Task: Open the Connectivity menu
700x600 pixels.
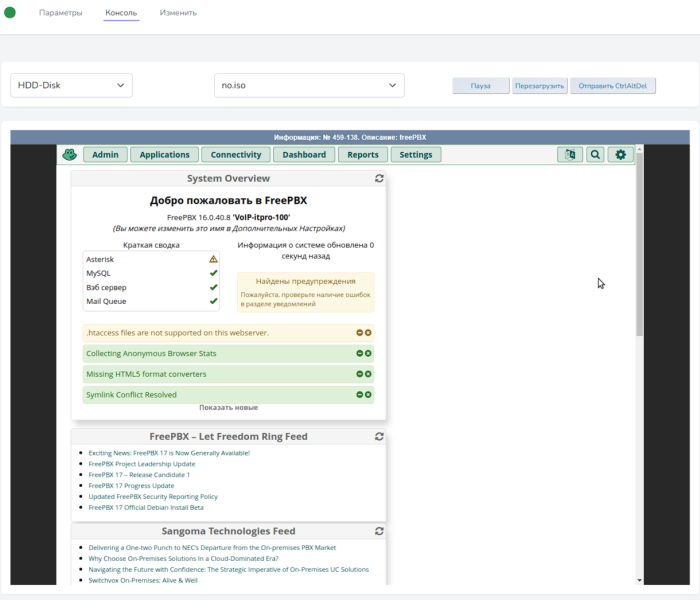Action: (236, 155)
